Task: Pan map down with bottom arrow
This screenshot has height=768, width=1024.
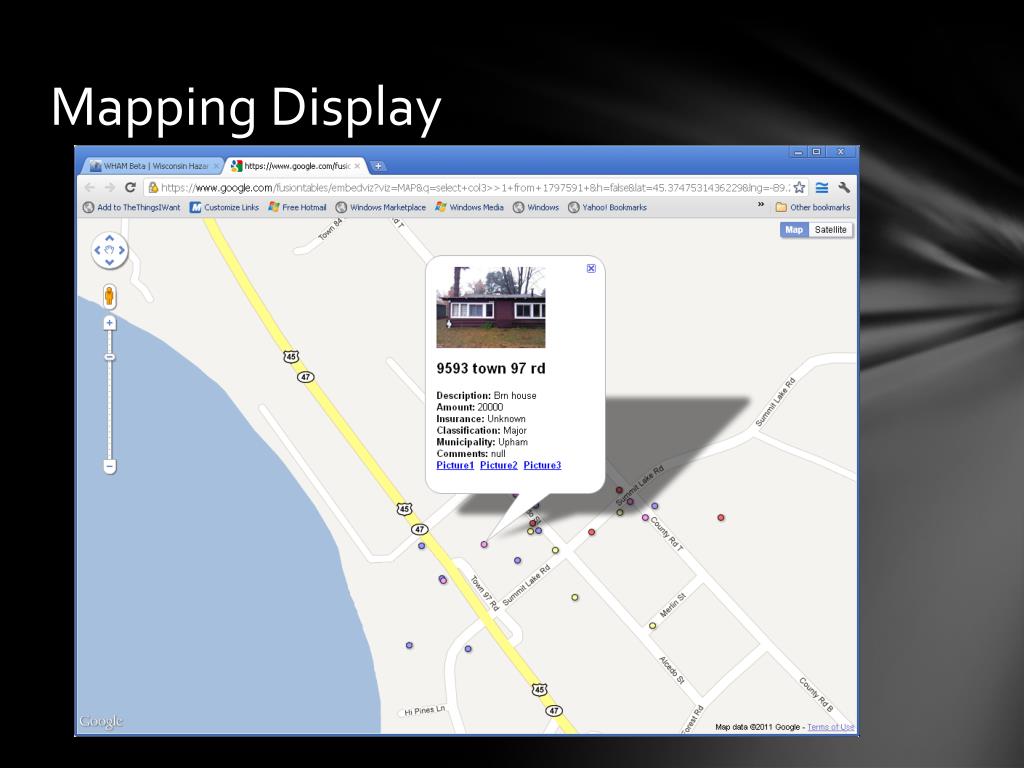Action: click(x=110, y=262)
